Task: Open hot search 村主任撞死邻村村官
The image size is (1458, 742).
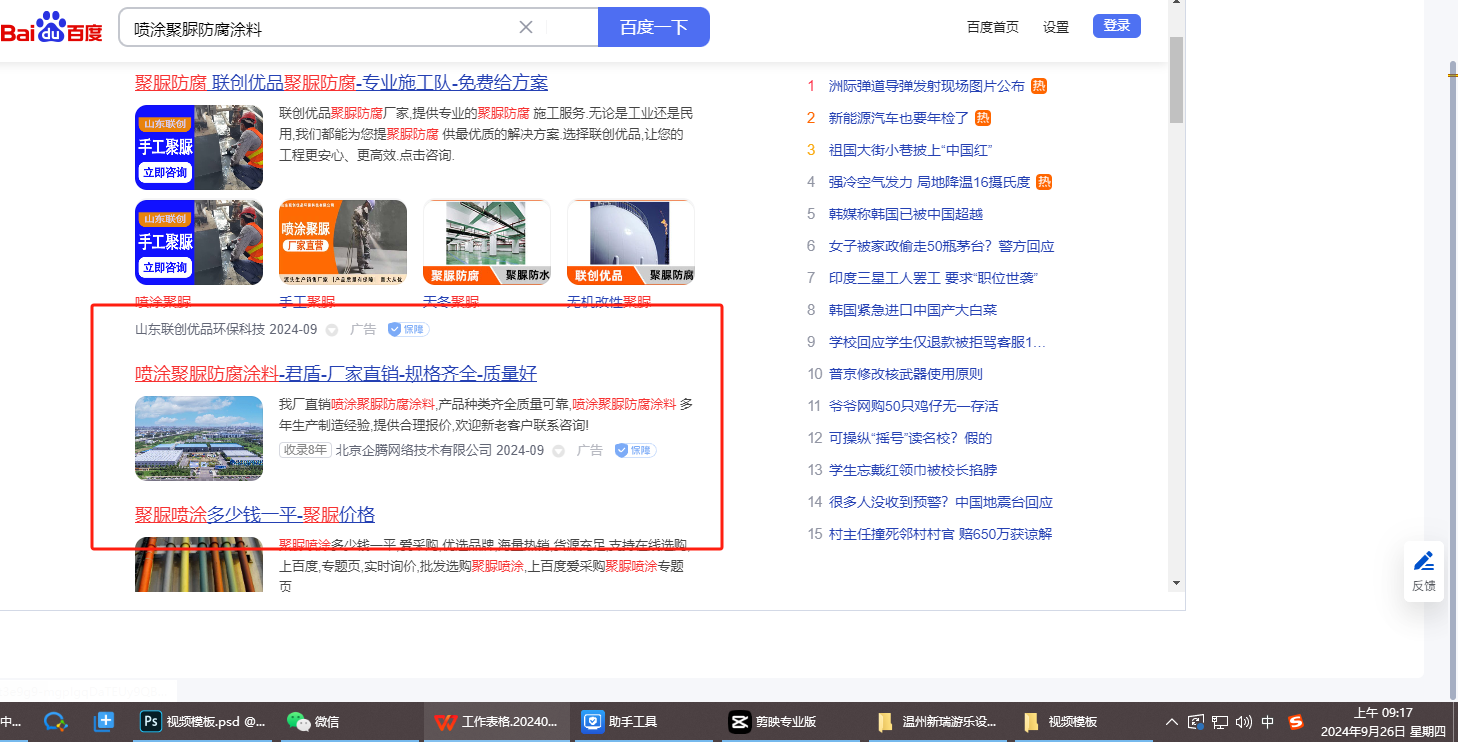Action: tap(940, 534)
